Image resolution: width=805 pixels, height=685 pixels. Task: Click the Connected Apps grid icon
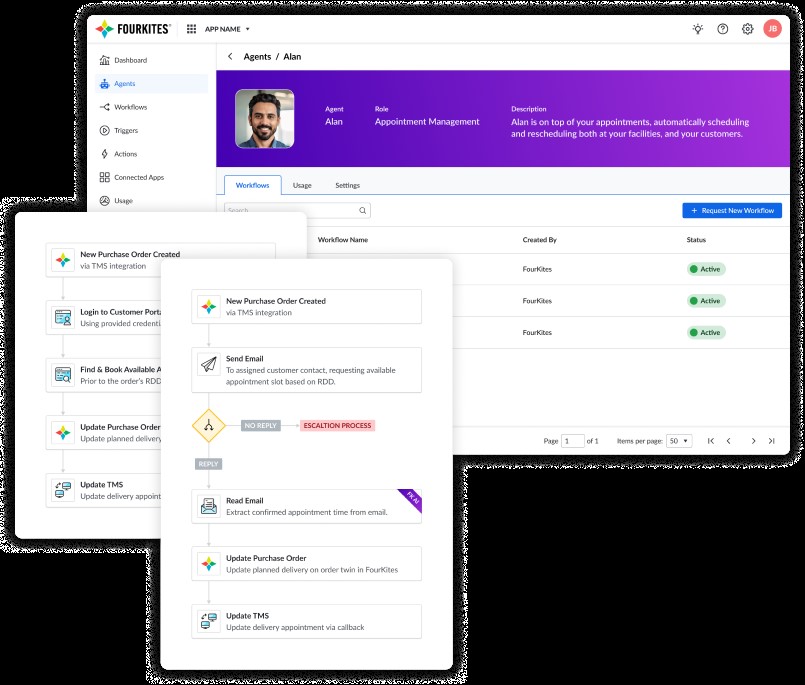click(104, 177)
